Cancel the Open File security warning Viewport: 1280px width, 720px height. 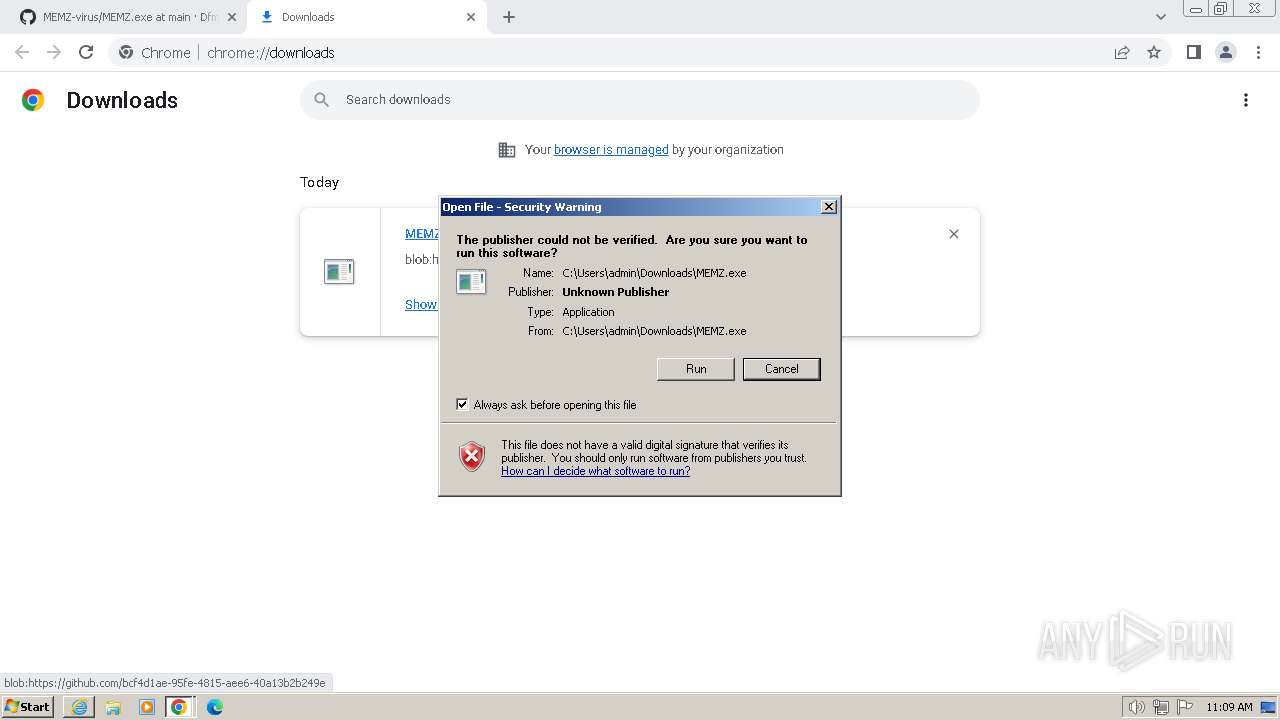tap(781, 369)
